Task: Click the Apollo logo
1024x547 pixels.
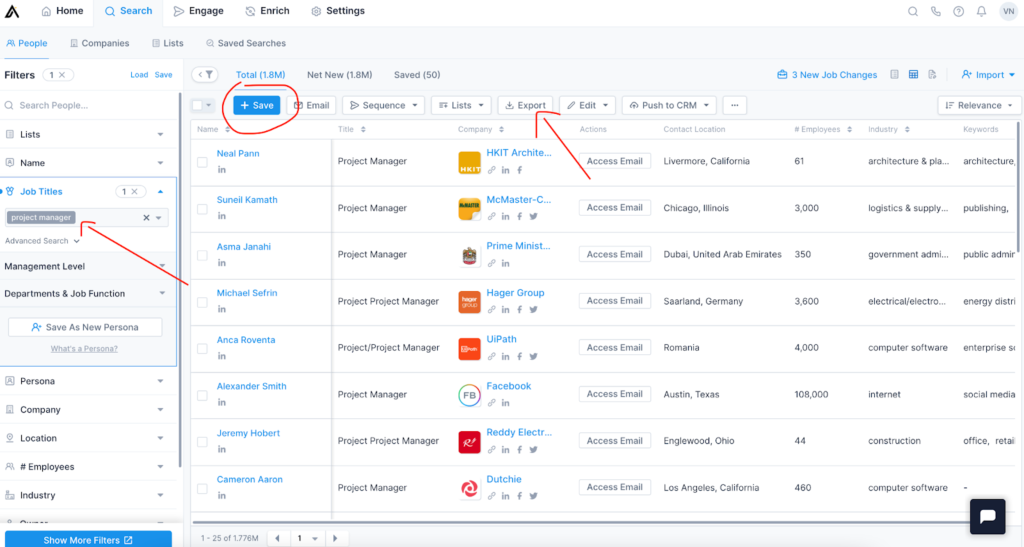Action: [12, 11]
